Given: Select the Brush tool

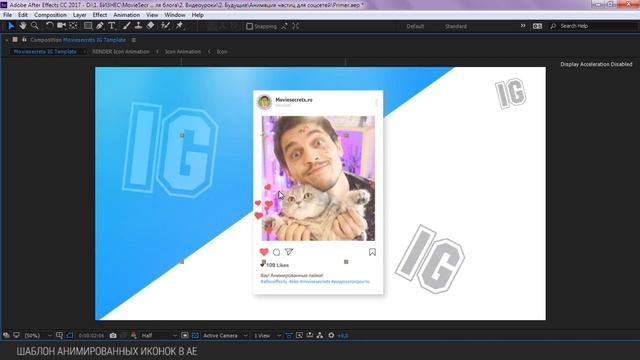Looking at the screenshot, I should 127,26.
